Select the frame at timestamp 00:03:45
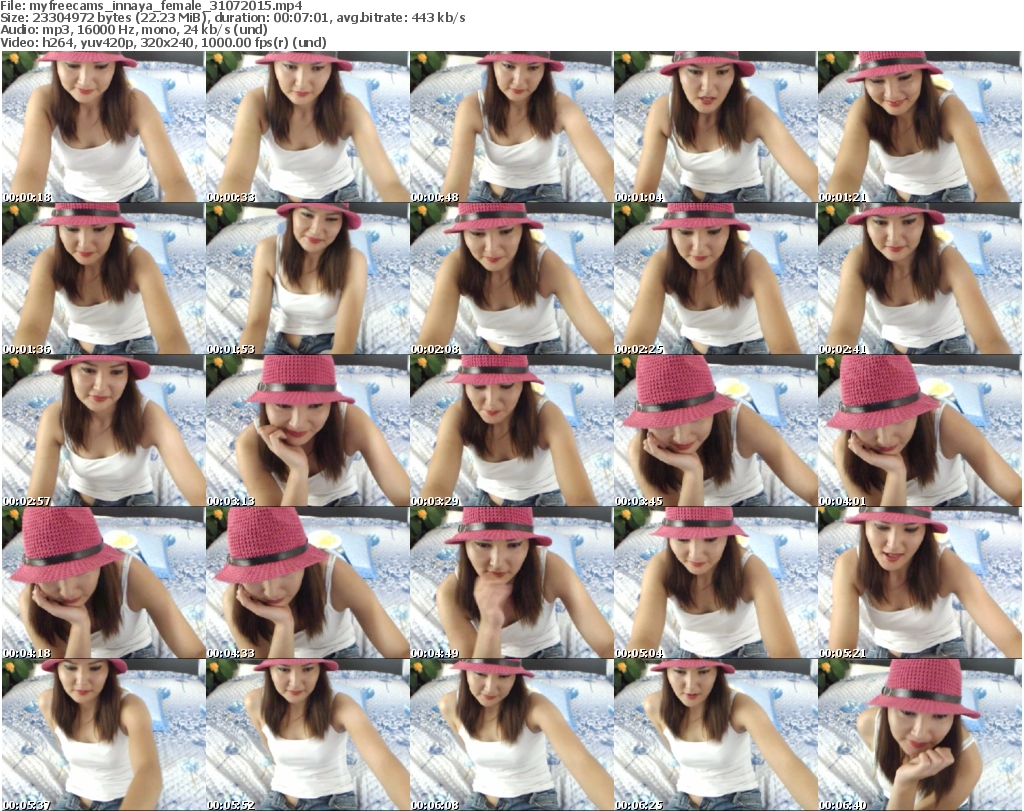This screenshot has width=1024, height=811. pos(716,431)
